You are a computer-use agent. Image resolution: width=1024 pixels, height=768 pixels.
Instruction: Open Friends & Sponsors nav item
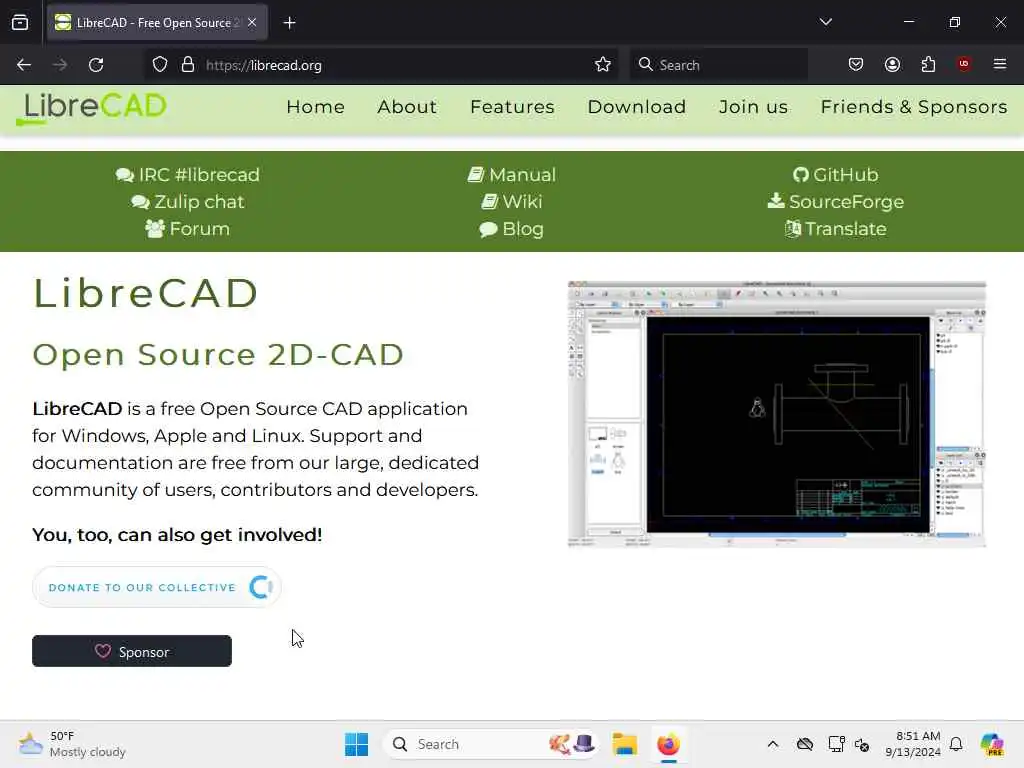(914, 106)
